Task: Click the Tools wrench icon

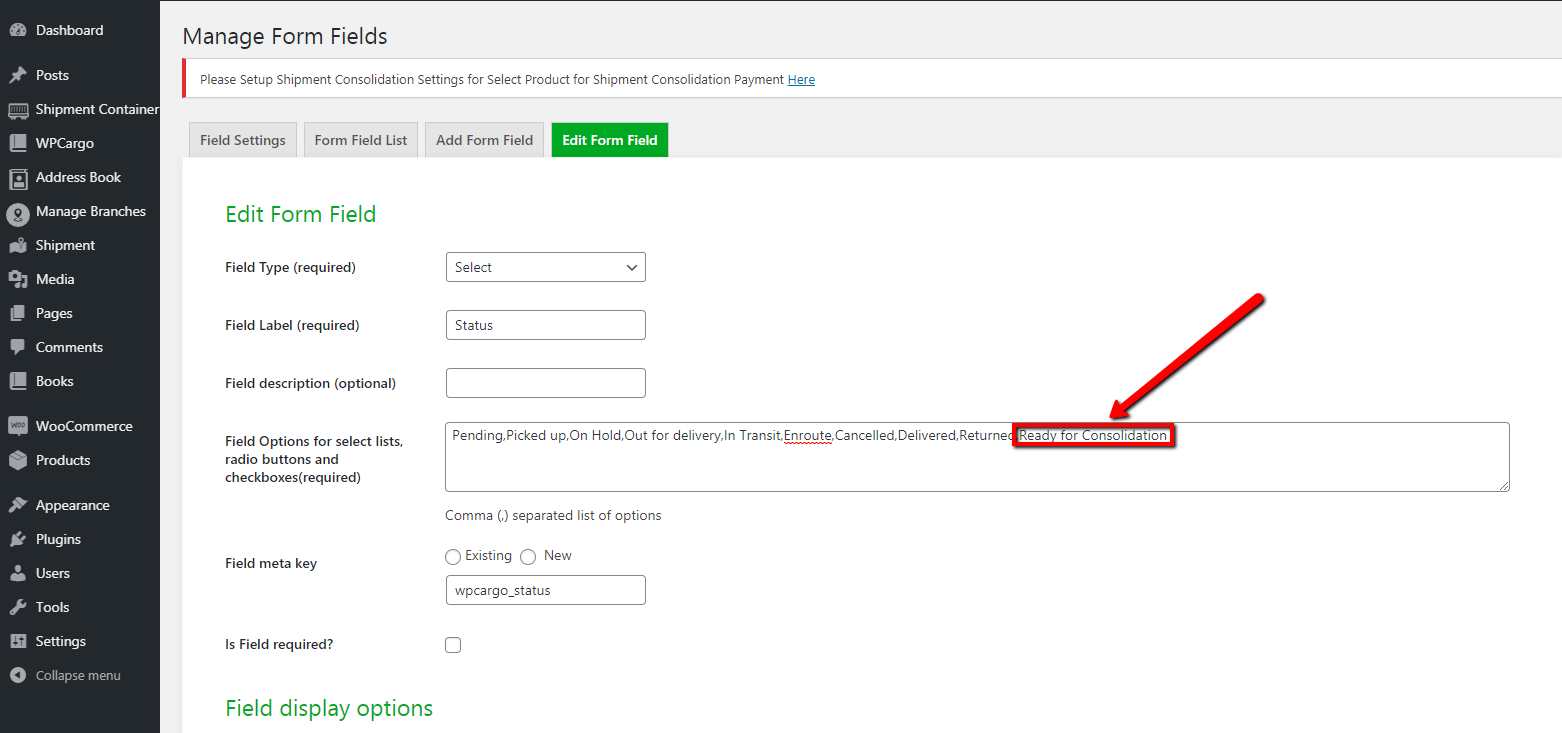Action: point(18,607)
